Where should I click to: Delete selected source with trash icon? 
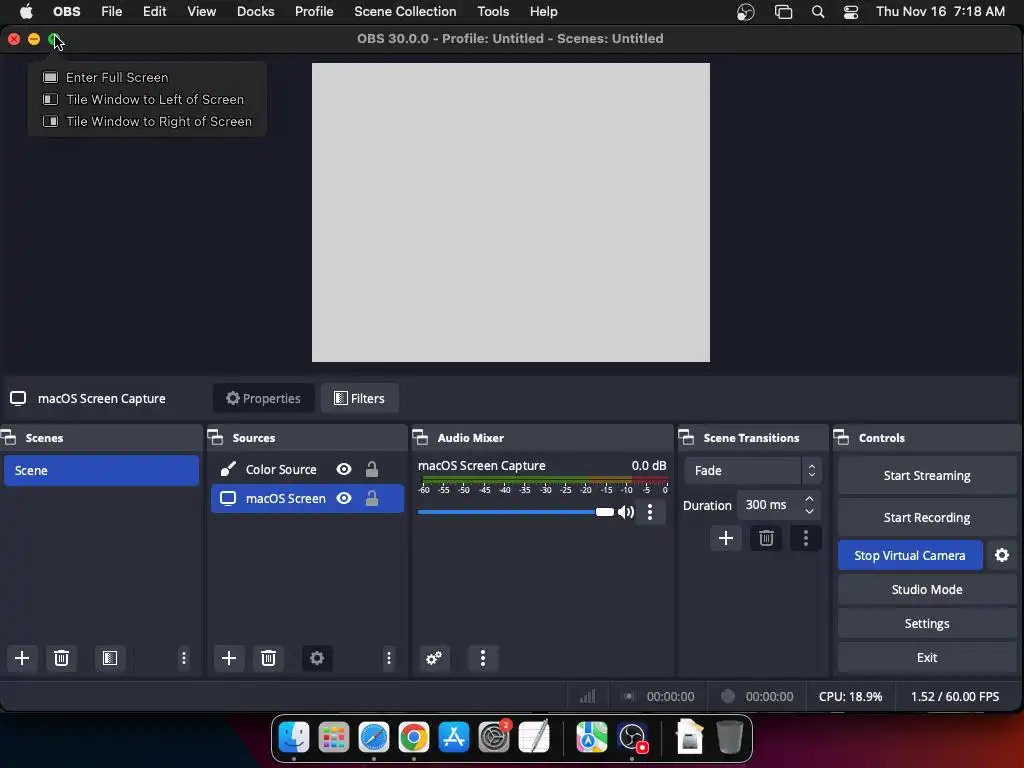[x=268, y=658]
